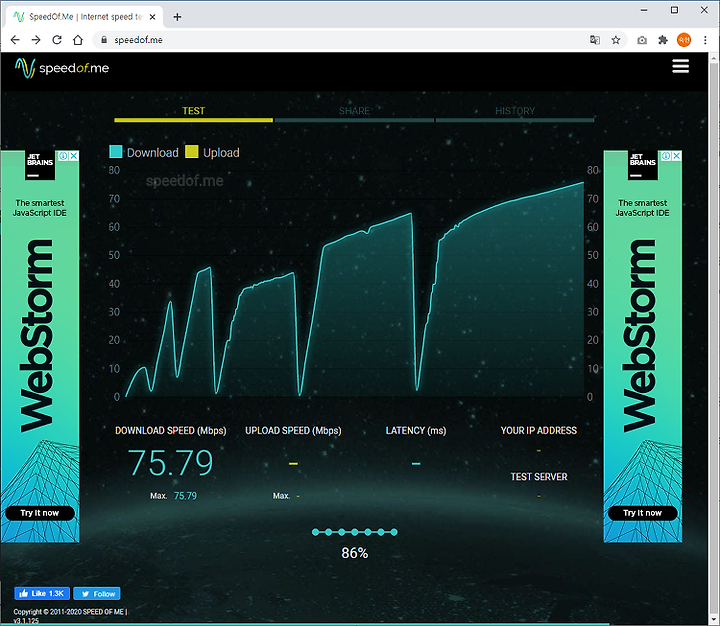
Task: Click JetBrains logo in right ad
Action: point(643,165)
